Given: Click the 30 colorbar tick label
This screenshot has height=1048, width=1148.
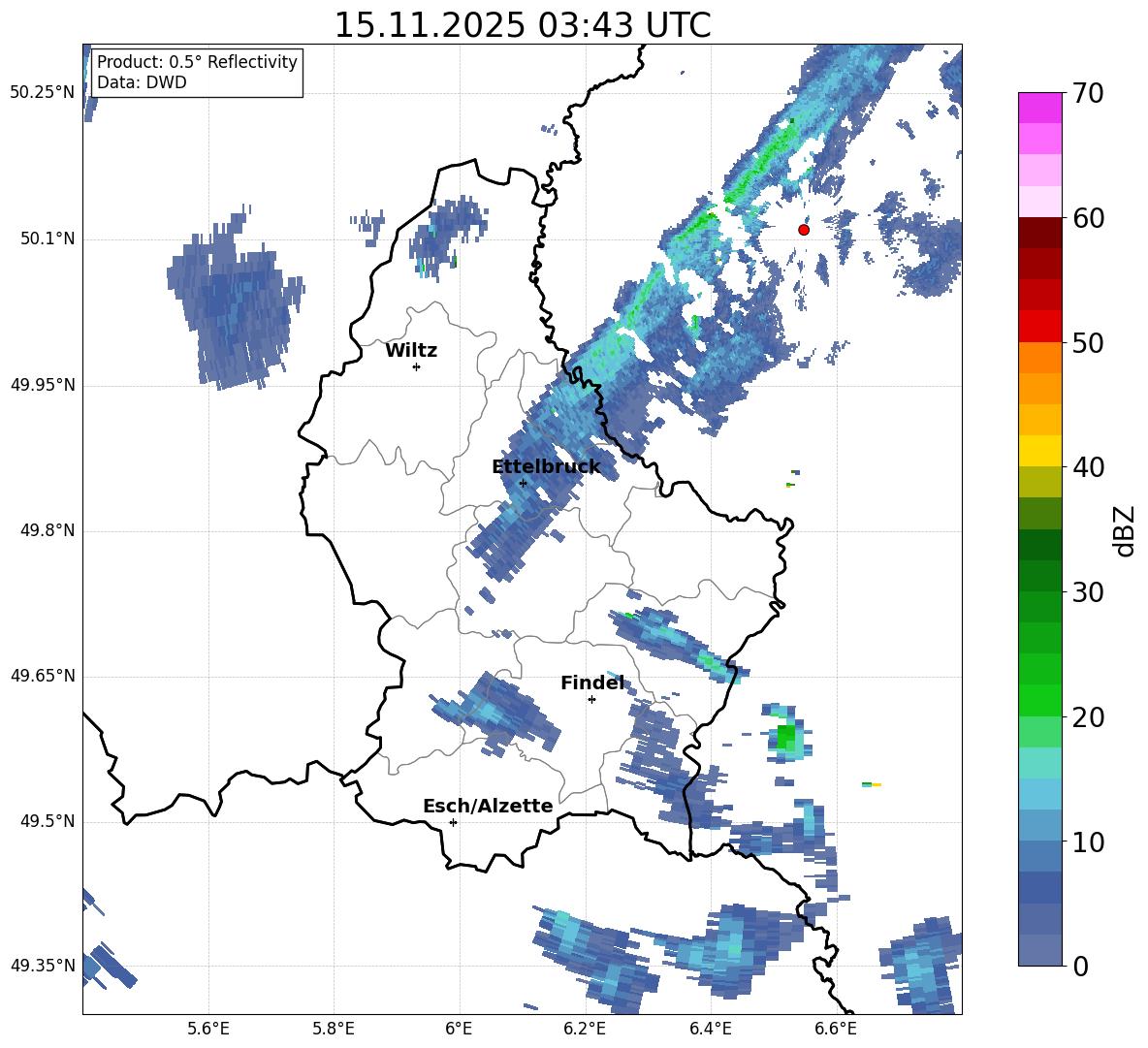Looking at the screenshot, I should [x=1087, y=592].
